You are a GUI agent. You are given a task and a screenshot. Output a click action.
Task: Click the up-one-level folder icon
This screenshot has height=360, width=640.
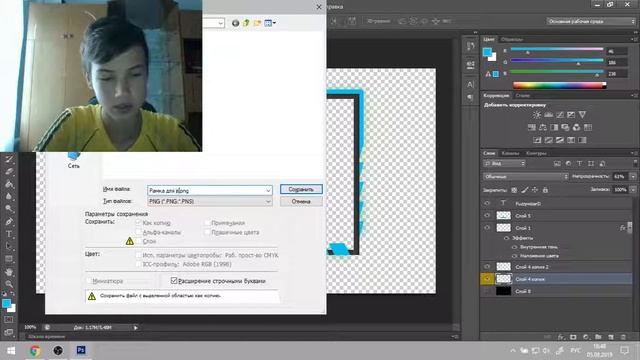tap(246, 23)
